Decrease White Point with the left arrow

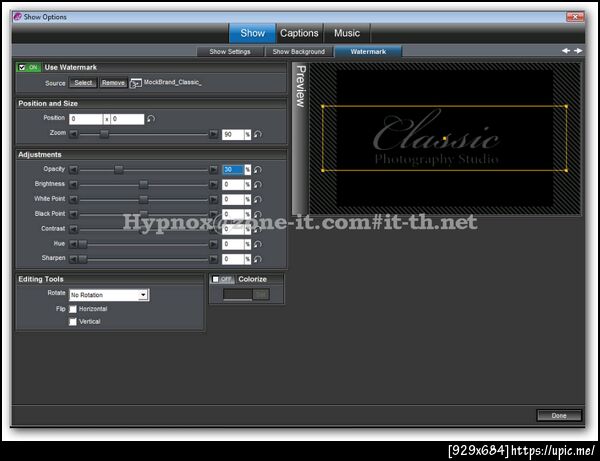(73, 199)
